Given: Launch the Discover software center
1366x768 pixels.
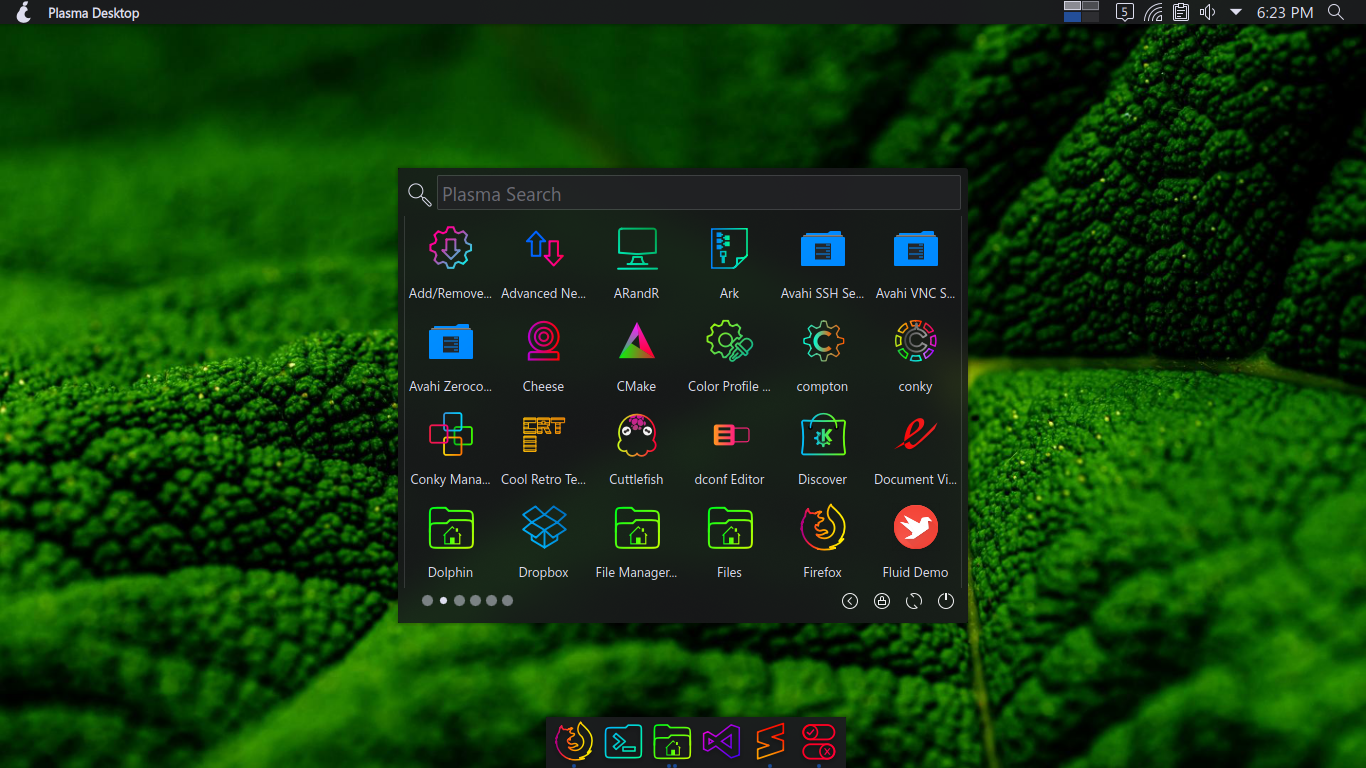Looking at the screenshot, I should click(x=823, y=434).
